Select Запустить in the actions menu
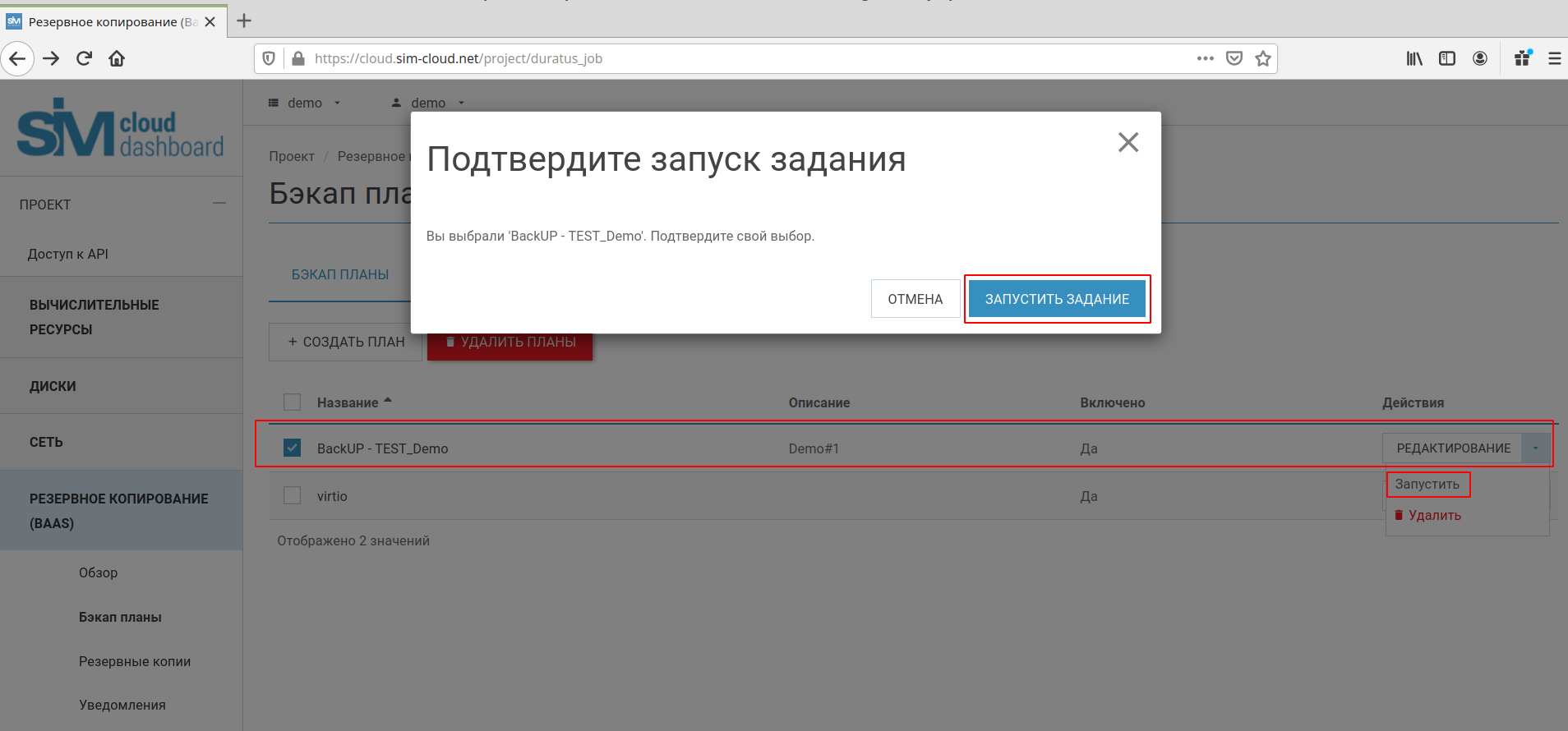The width and height of the screenshot is (1568, 731). [x=1427, y=484]
